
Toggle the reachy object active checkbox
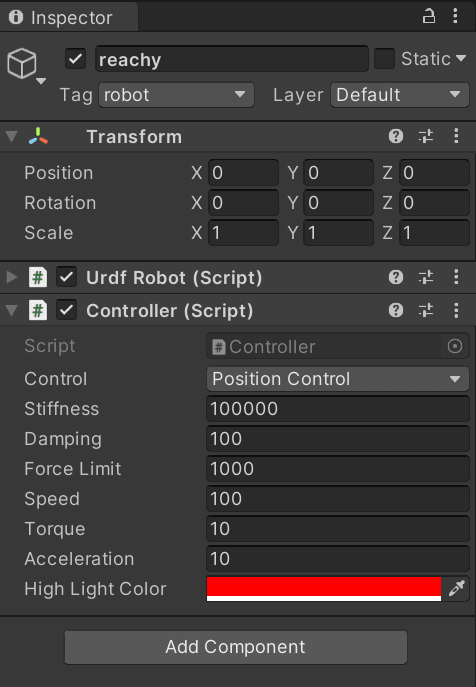pyautogui.click(x=75, y=59)
